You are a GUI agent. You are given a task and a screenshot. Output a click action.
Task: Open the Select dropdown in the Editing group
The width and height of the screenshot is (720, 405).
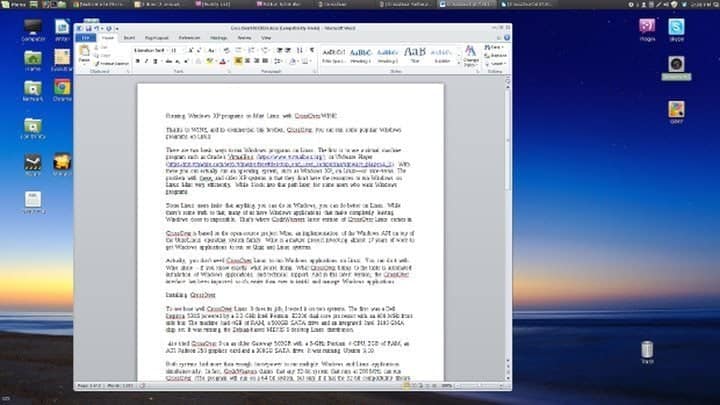pyautogui.click(x=495, y=64)
